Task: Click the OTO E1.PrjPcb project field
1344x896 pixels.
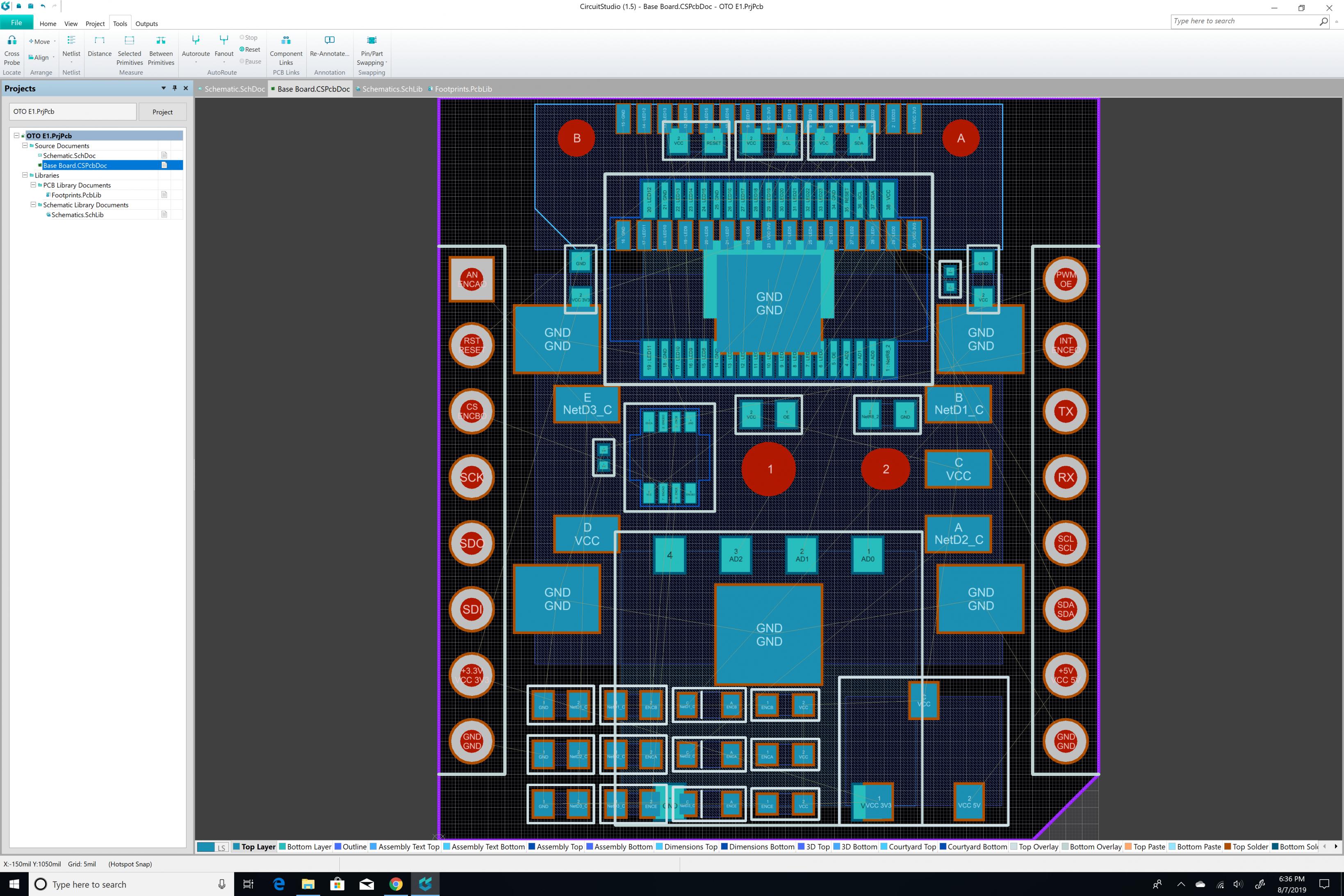Action: pos(73,112)
